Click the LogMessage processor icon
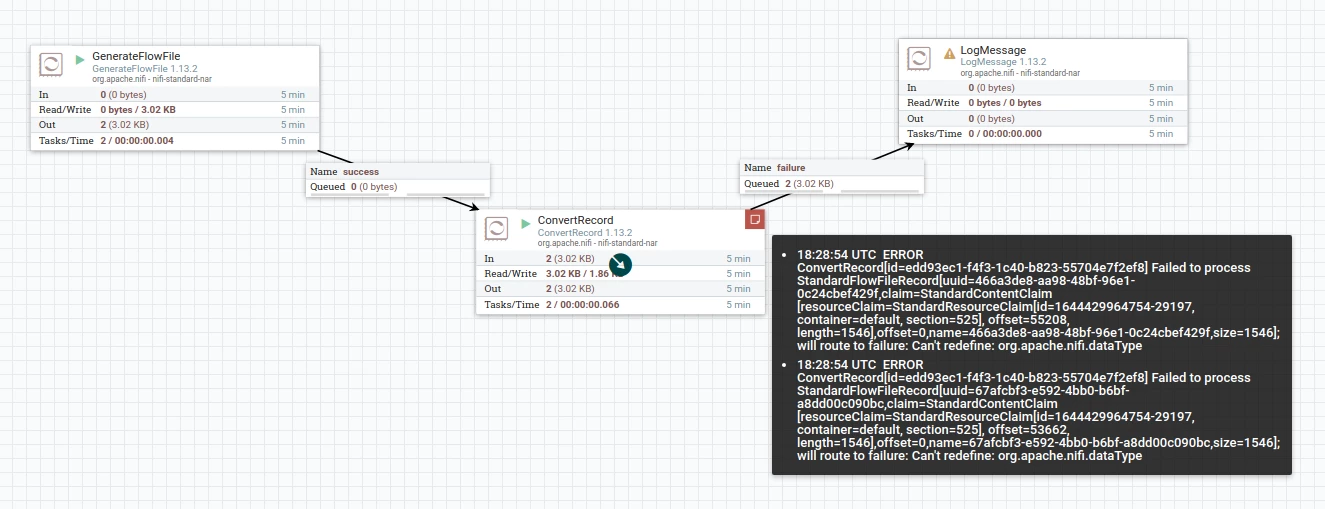 (919, 59)
